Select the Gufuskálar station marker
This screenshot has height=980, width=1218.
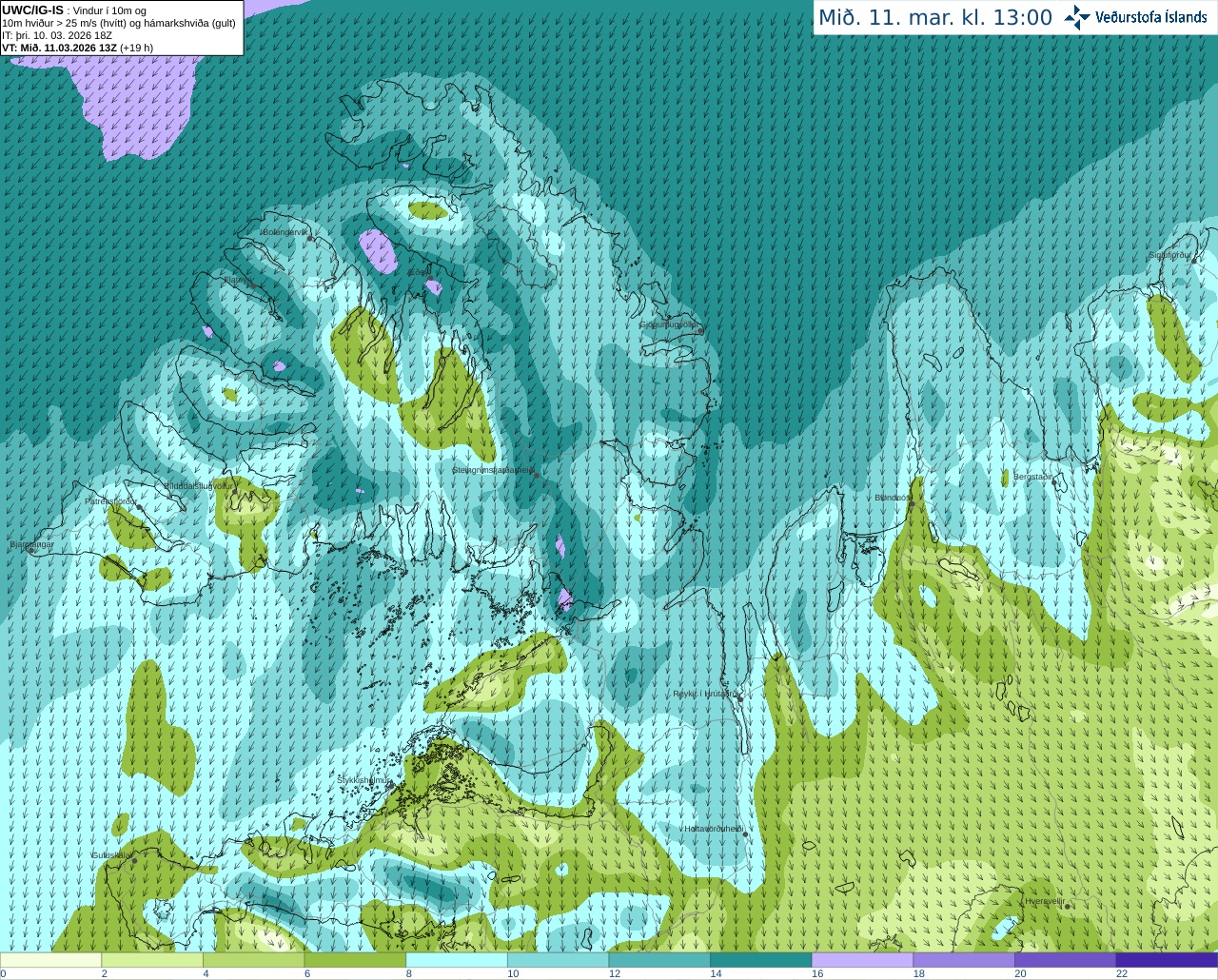[134, 860]
